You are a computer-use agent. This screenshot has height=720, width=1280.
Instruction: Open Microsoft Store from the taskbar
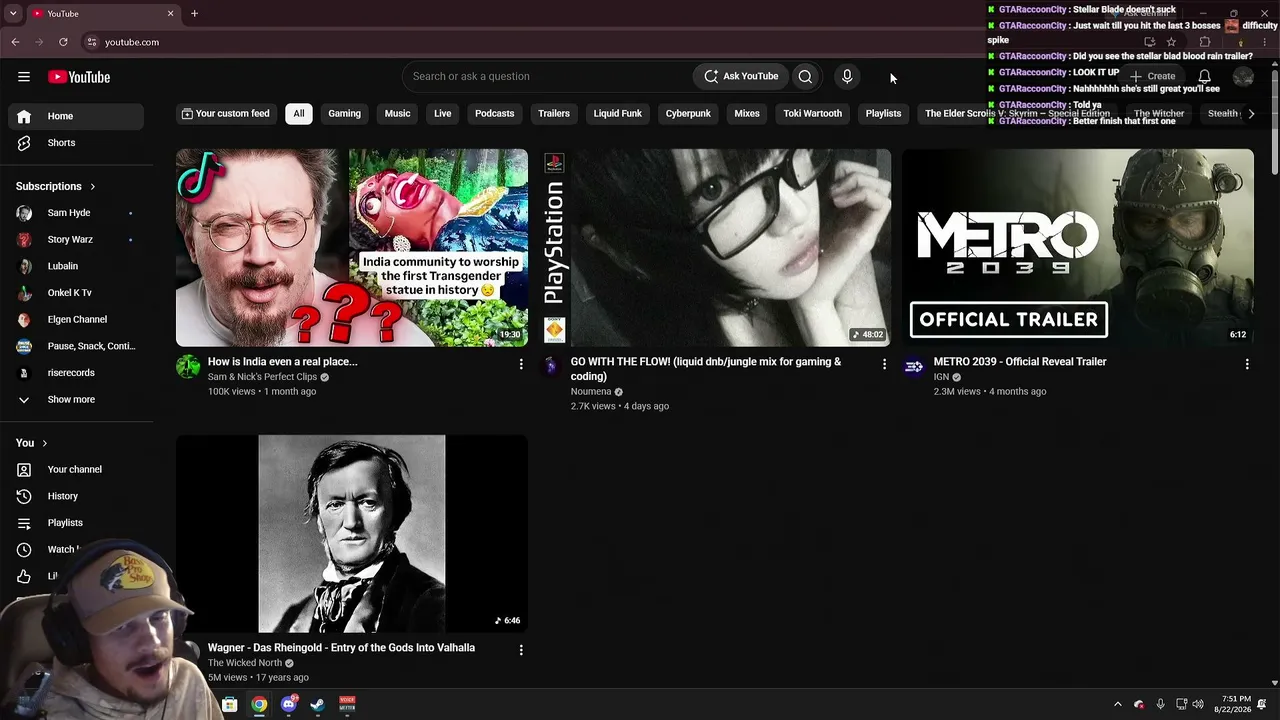point(230,704)
